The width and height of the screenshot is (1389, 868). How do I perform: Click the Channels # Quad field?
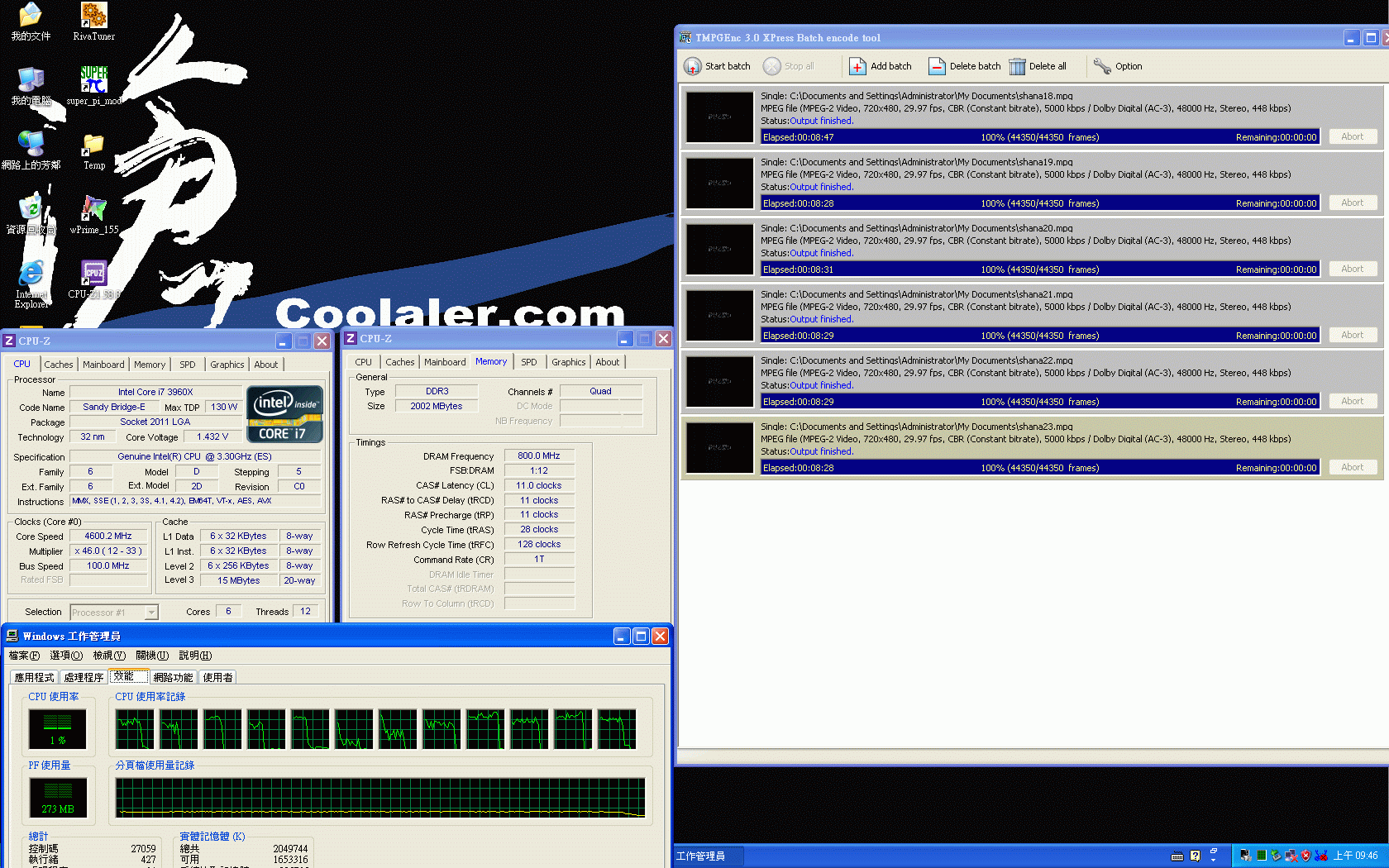601,392
